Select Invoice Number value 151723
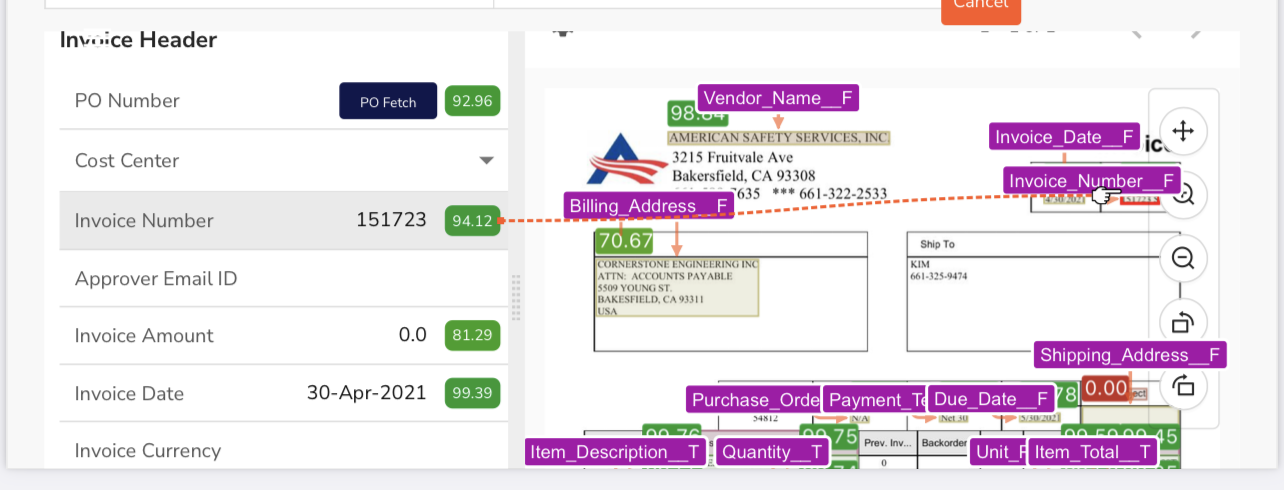Image resolution: width=1284 pixels, height=490 pixels. pyautogui.click(x=391, y=220)
